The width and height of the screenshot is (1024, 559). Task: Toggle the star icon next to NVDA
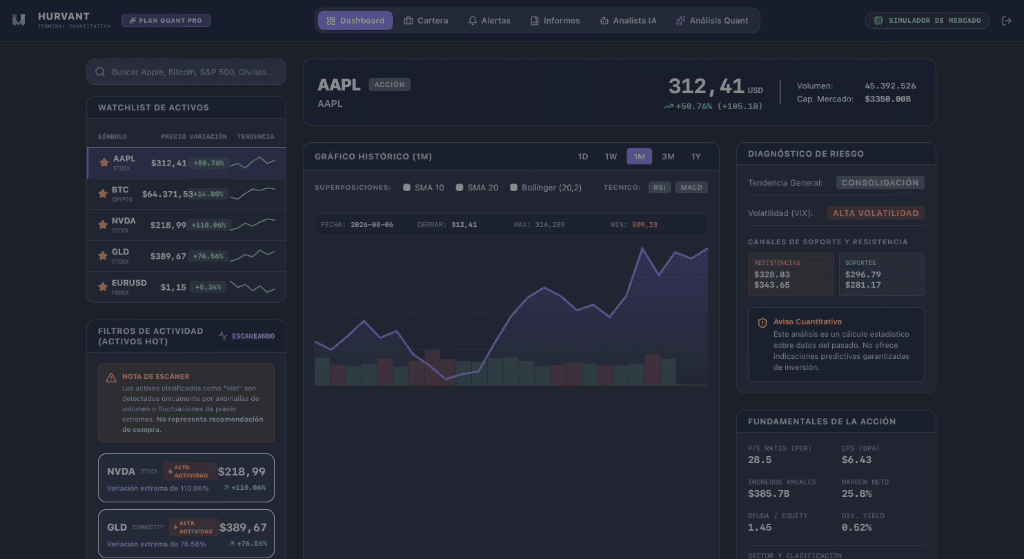(x=103, y=225)
